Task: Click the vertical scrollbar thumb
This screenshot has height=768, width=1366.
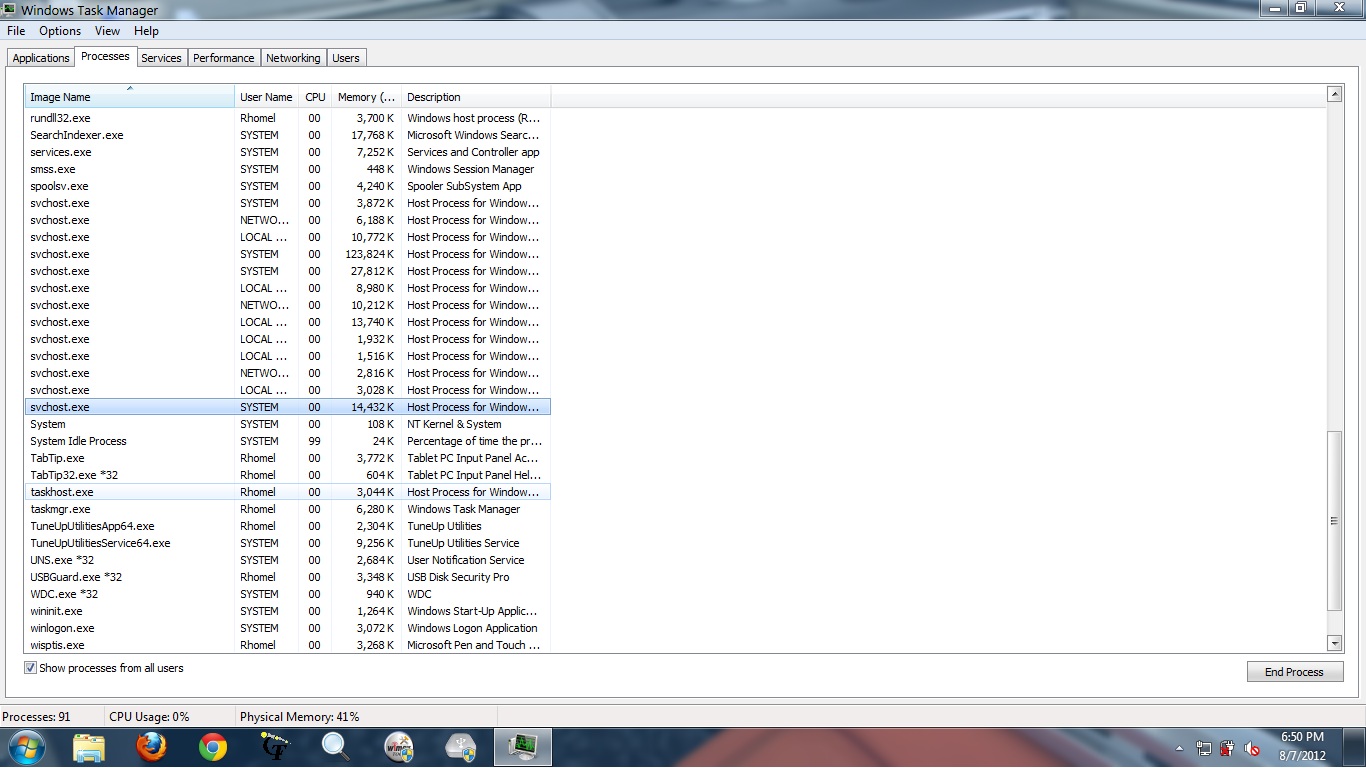Action: [1334, 521]
